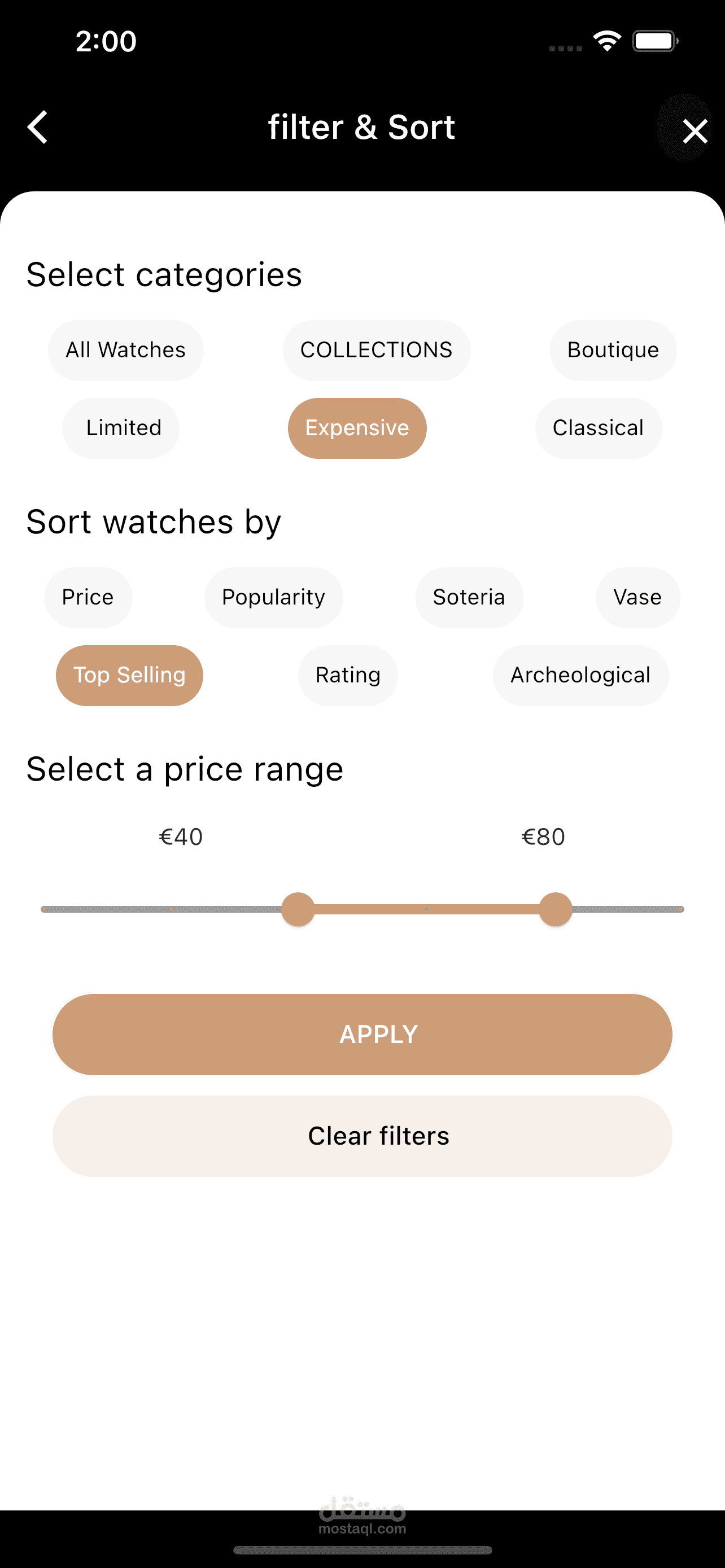Choose the Soteria sort option

click(469, 597)
